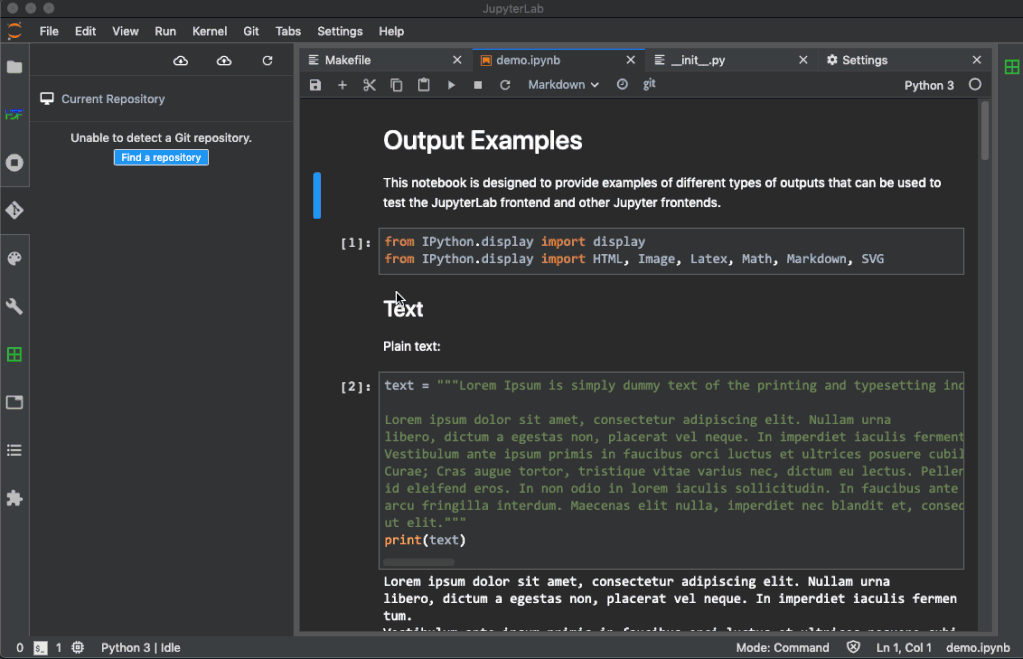Restart the kernel with refresh icon
The image size is (1023, 659).
(x=505, y=84)
